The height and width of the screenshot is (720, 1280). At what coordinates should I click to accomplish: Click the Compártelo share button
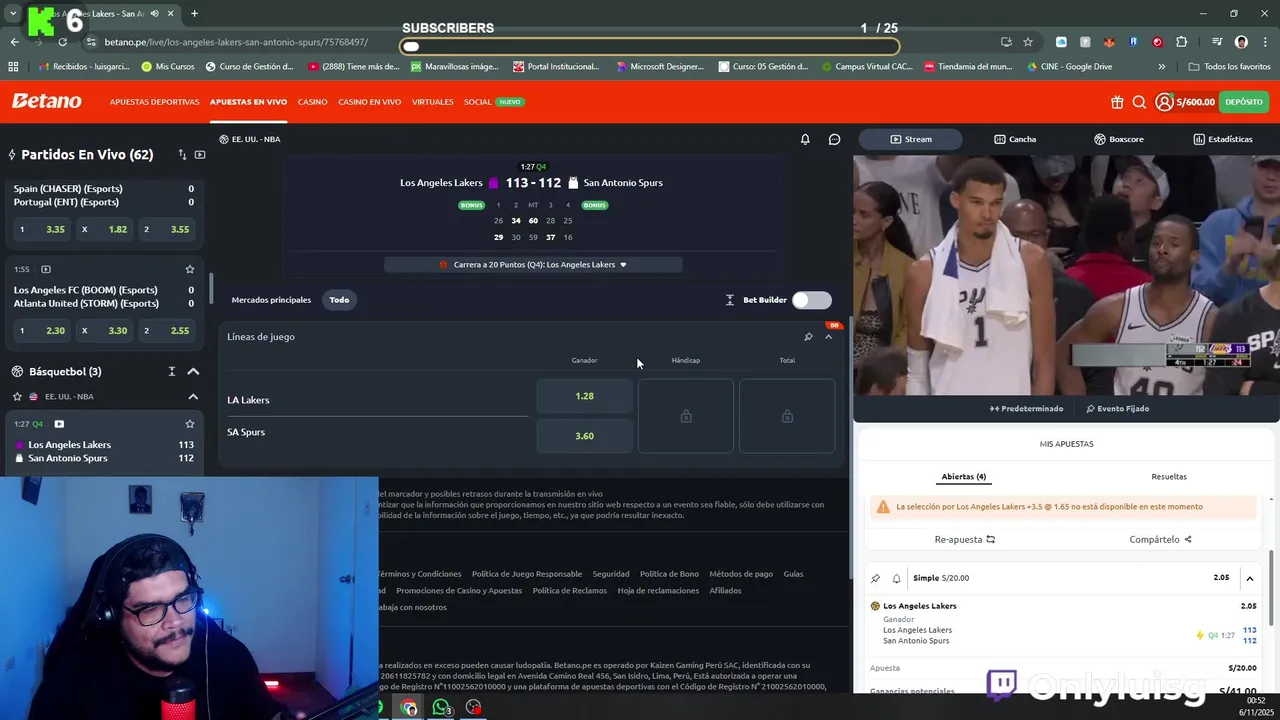tap(1160, 540)
